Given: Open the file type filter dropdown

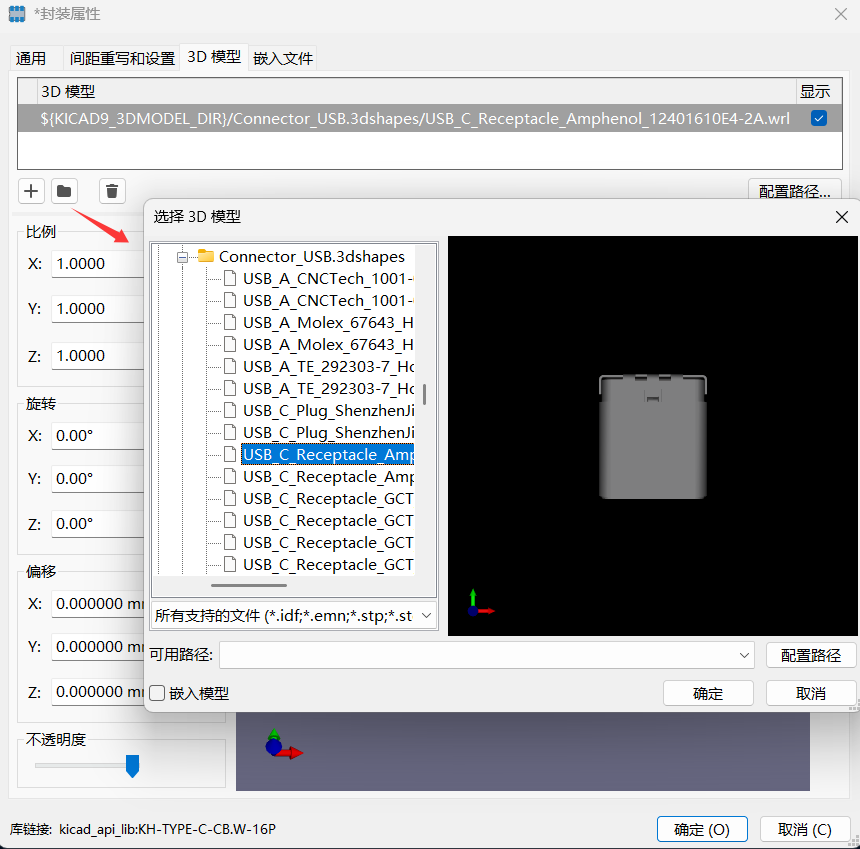Looking at the screenshot, I should (294, 616).
